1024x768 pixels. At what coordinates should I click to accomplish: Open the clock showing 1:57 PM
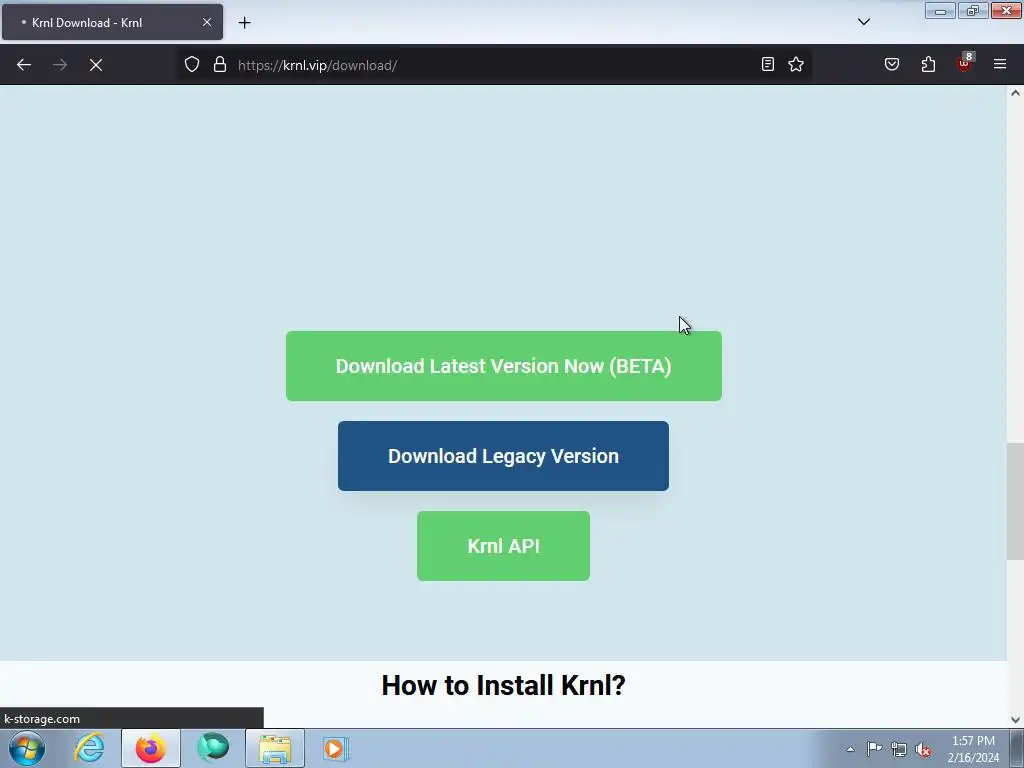[x=973, y=748]
